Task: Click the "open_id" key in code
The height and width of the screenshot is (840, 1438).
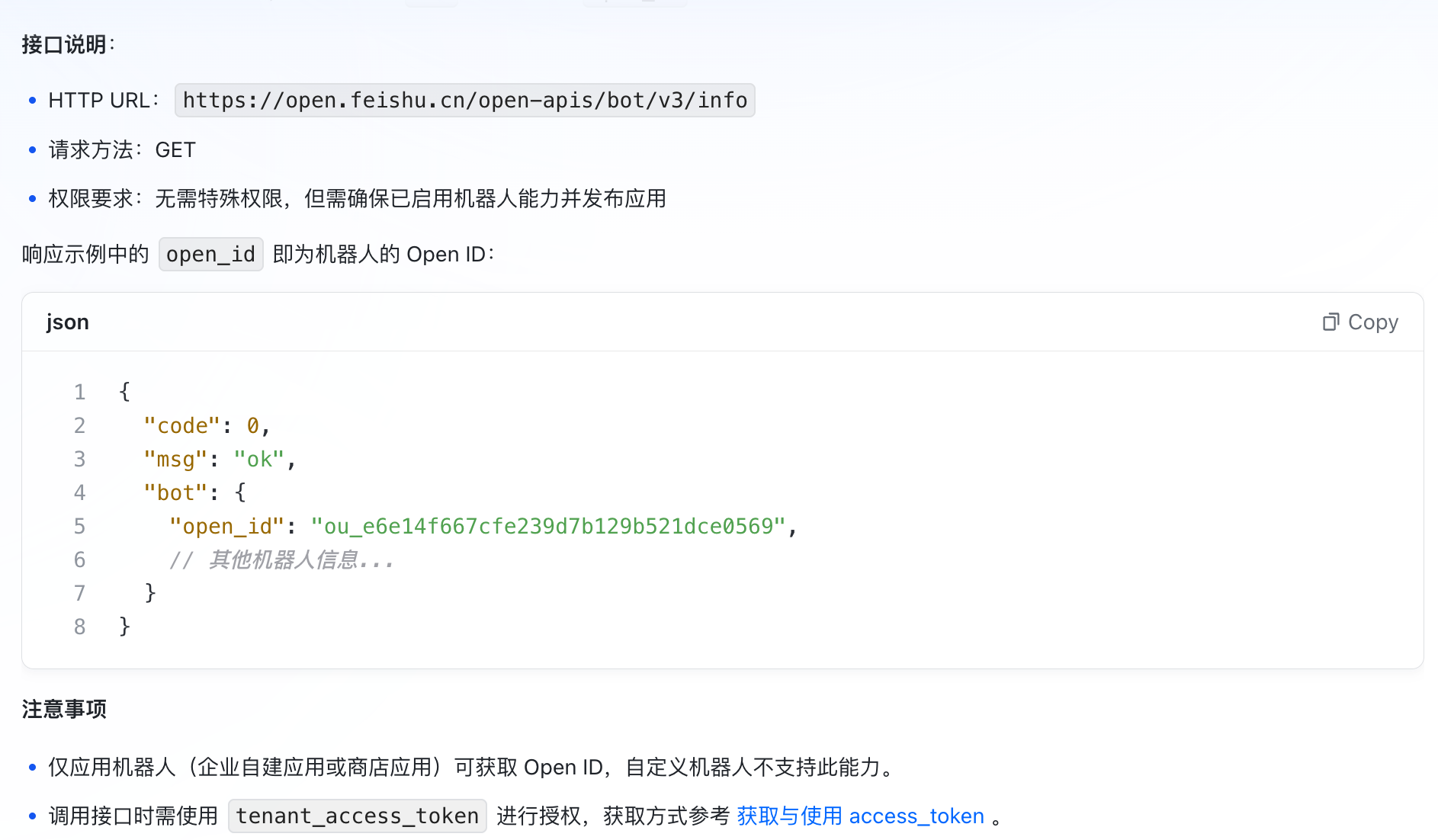Action: 226,527
